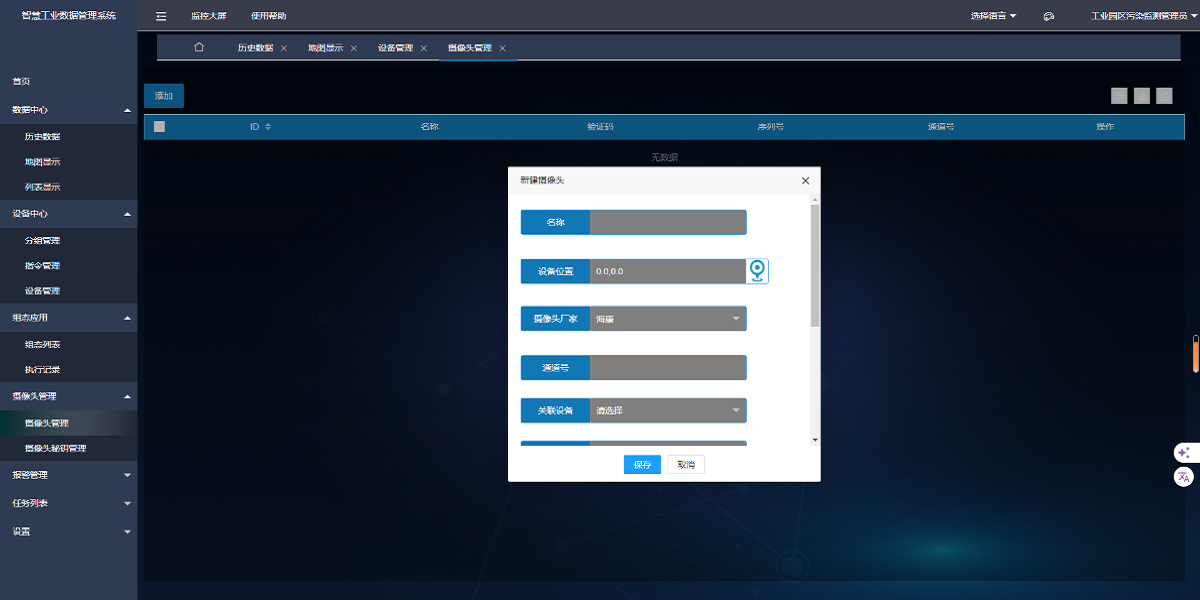
Task: Click the 名称 input field
Action: pos(668,222)
